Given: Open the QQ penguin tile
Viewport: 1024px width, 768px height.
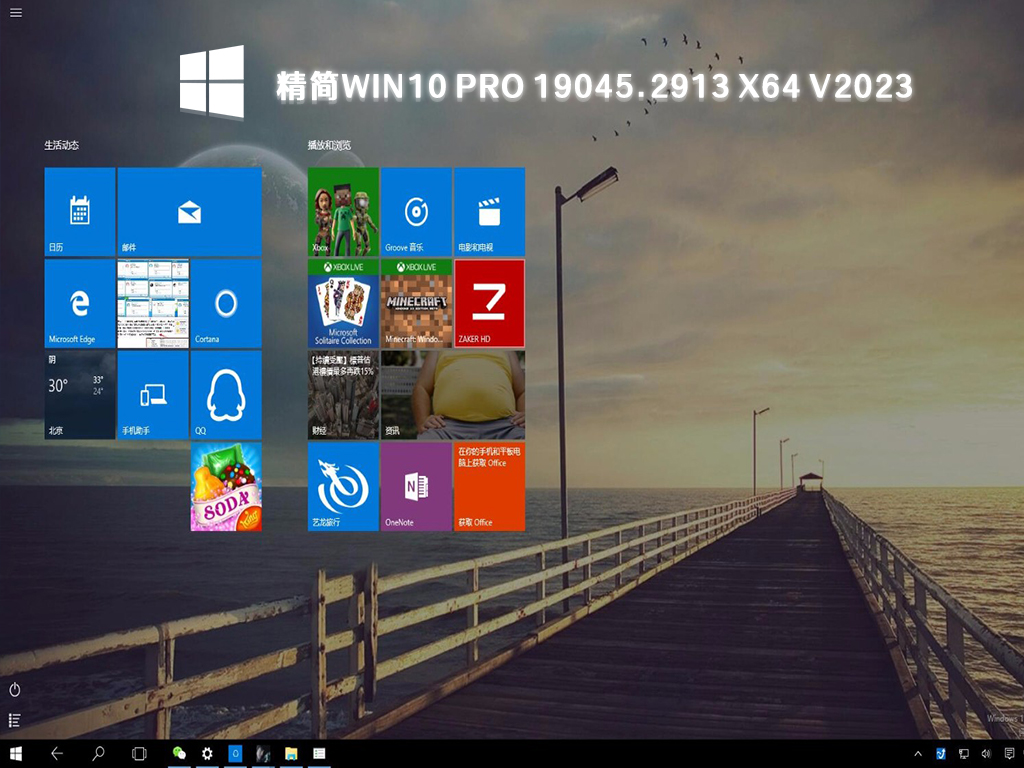Looking at the screenshot, I should click(x=226, y=395).
